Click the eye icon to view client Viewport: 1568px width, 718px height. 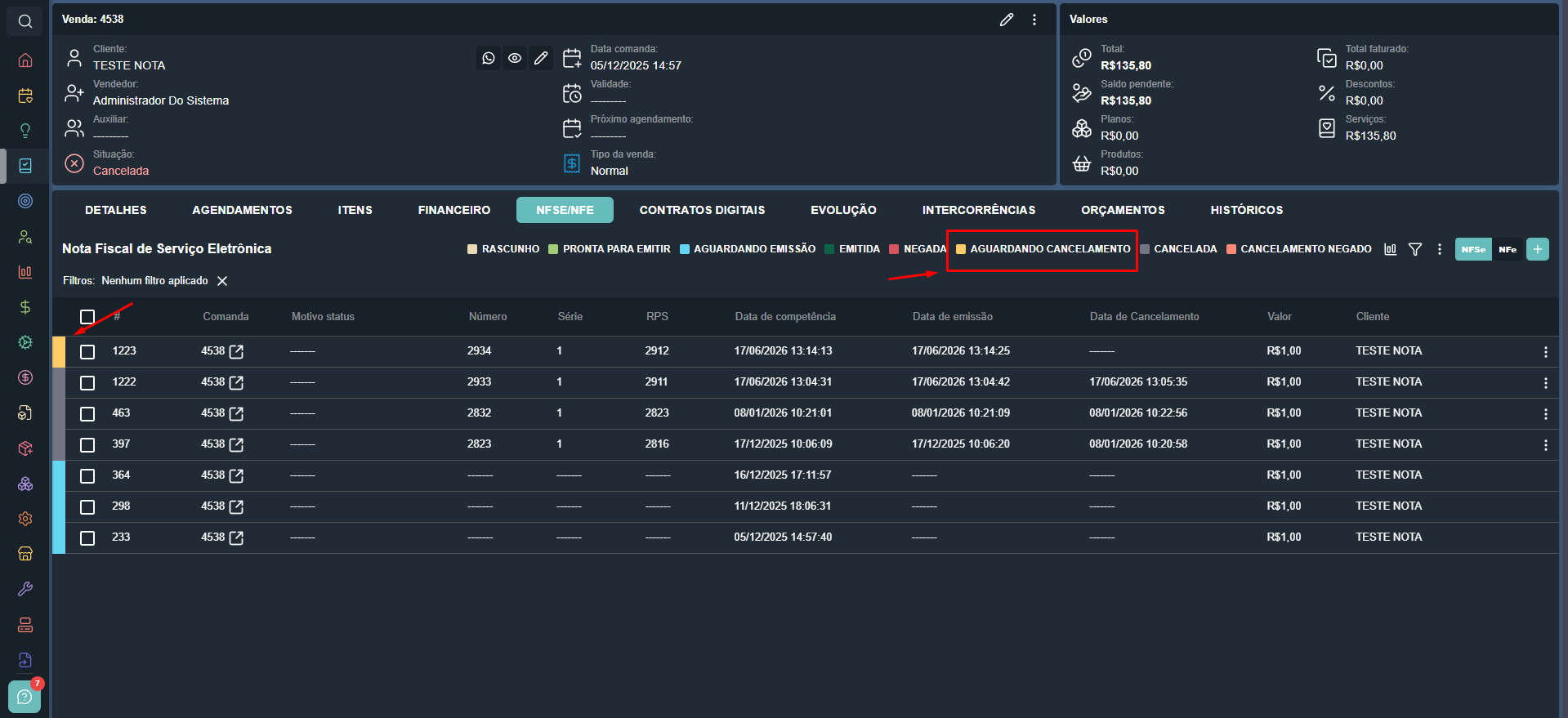[515, 58]
